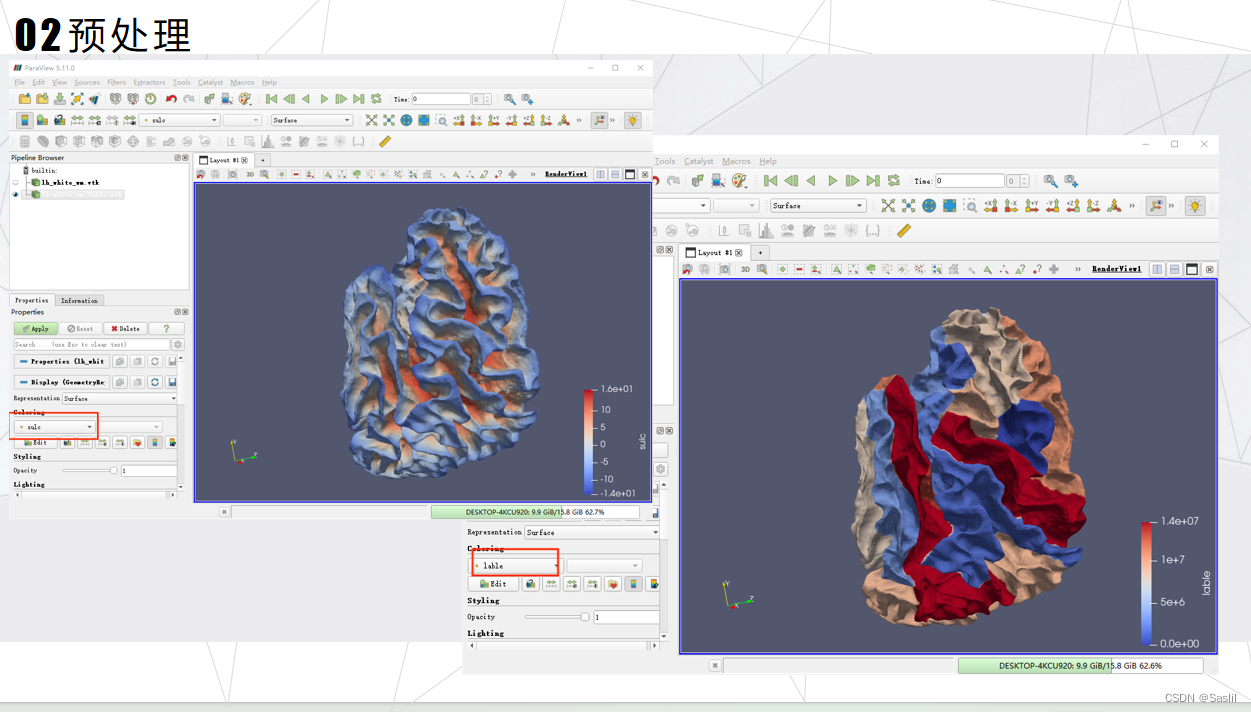Screen dimensions: 1251x712
Task: Open the lable coloring dropdown in right window
Action: 514,564
